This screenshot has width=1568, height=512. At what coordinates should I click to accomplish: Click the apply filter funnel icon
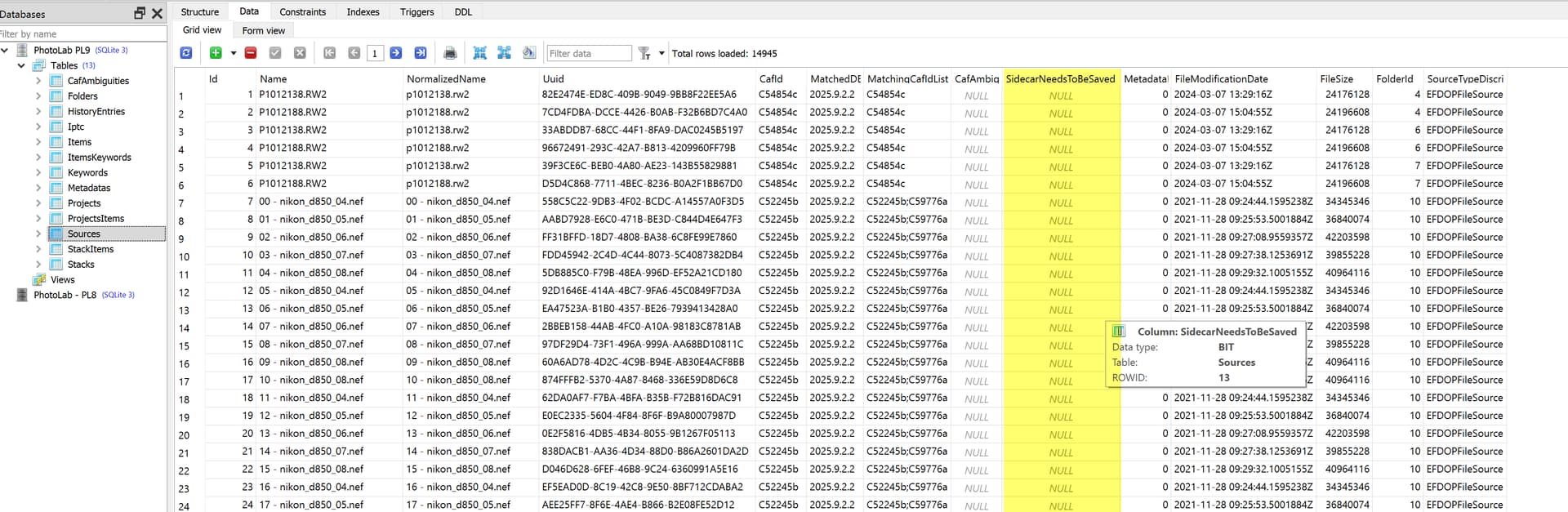[644, 53]
